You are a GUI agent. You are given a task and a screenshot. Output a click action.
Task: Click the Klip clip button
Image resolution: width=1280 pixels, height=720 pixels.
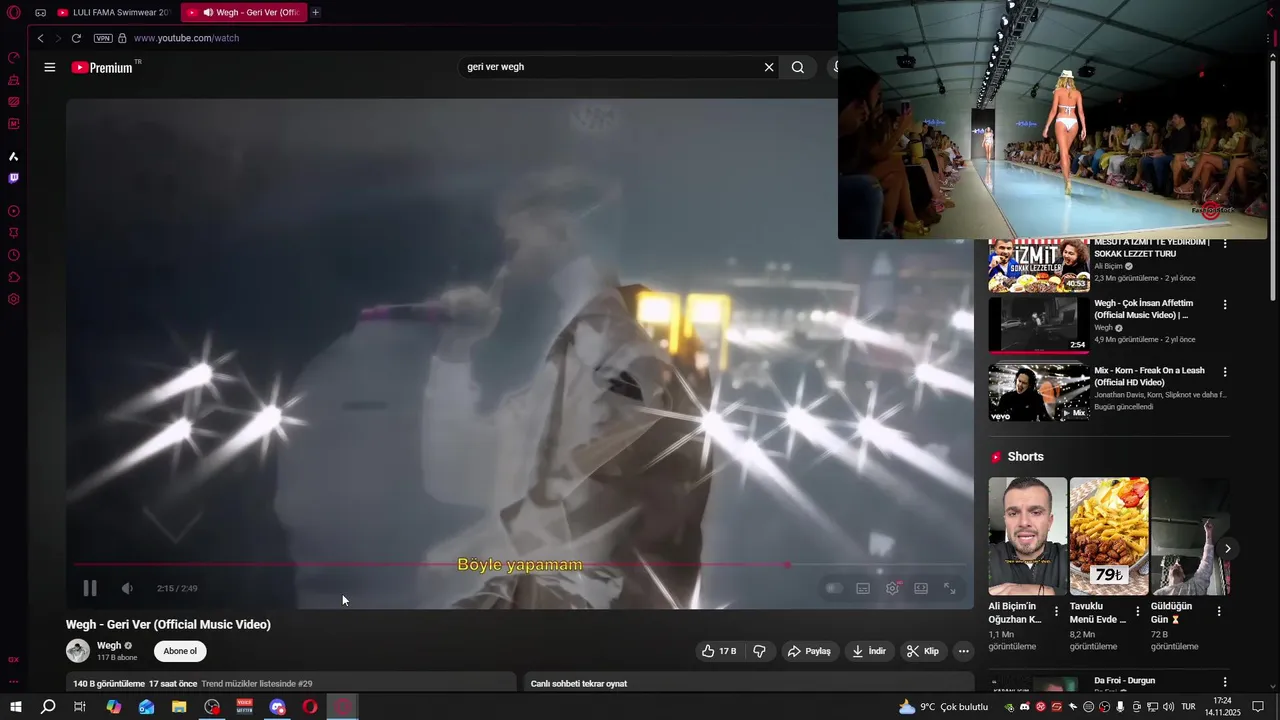tap(923, 651)
